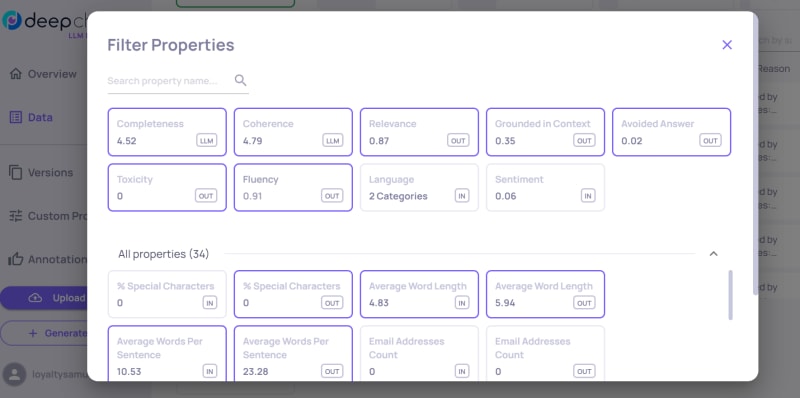This screenshot has width=800, height=398.
Task: Click the Annotation thumbs-up icon
Action: [x=15, y=259]
